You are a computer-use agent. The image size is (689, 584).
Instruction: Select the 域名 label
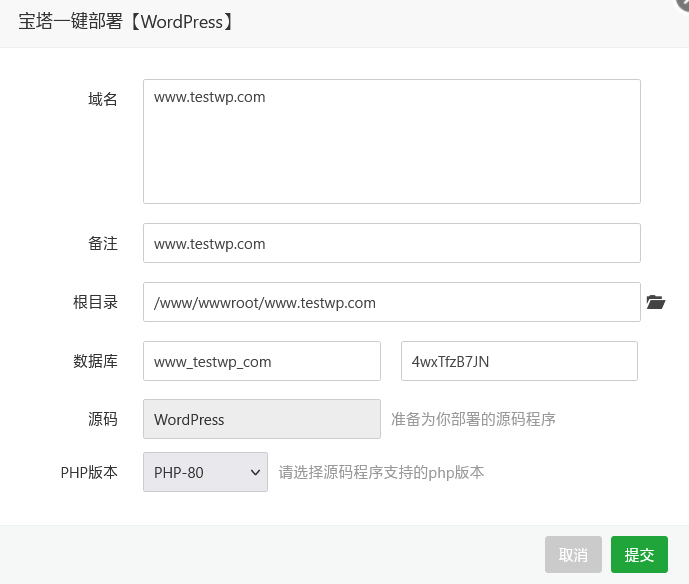point(103,99)
